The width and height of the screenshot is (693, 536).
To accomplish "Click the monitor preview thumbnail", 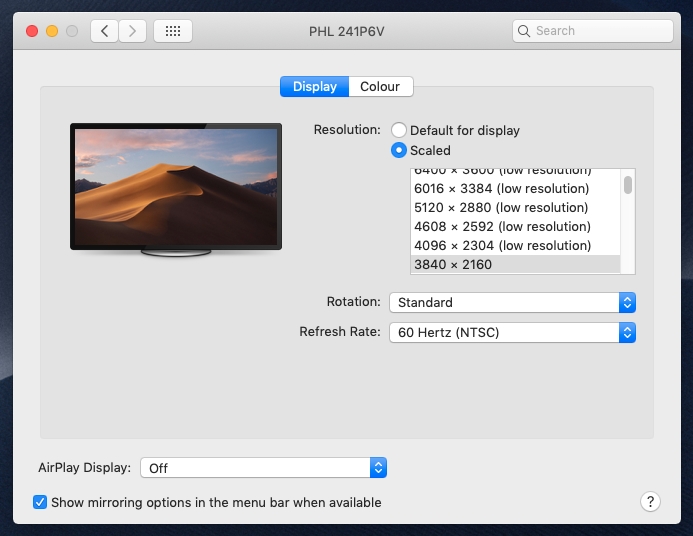I will pyautogui.click(x=176, y=190).
